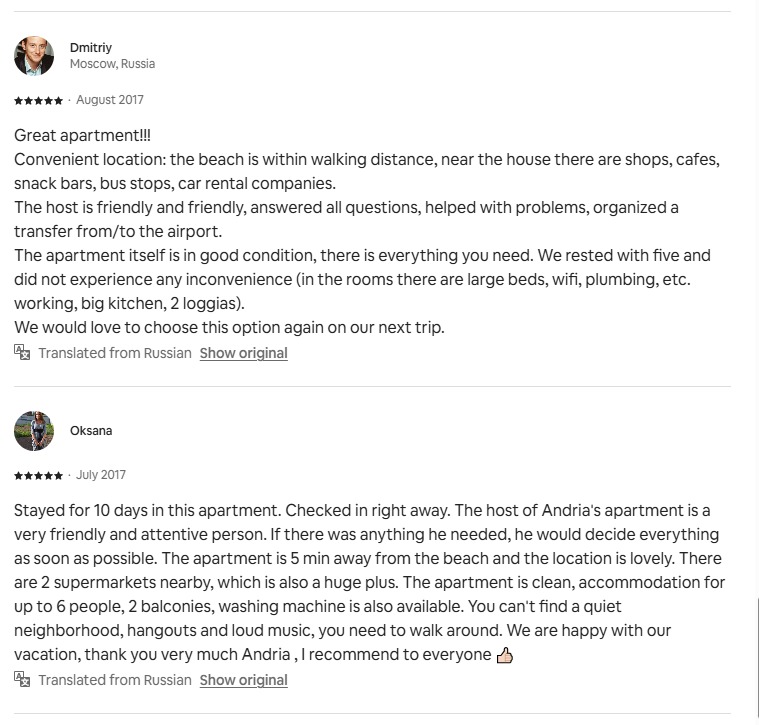Show original Russian text of Dmitriy's review

pos(243,353)
